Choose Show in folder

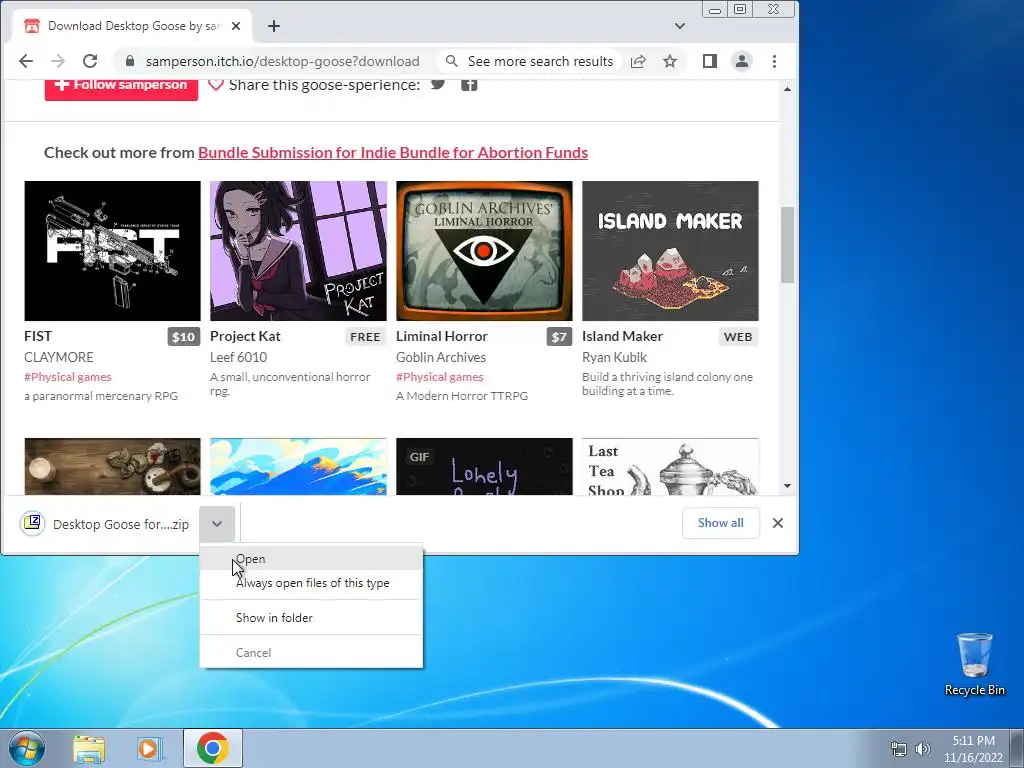coord(312,618)
